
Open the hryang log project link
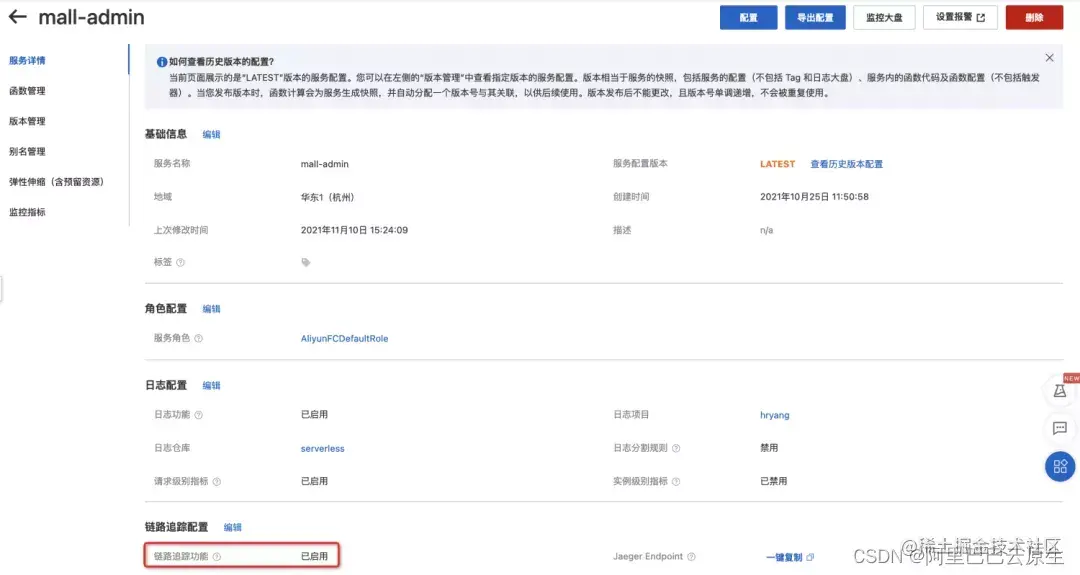(x=775, y=415)
